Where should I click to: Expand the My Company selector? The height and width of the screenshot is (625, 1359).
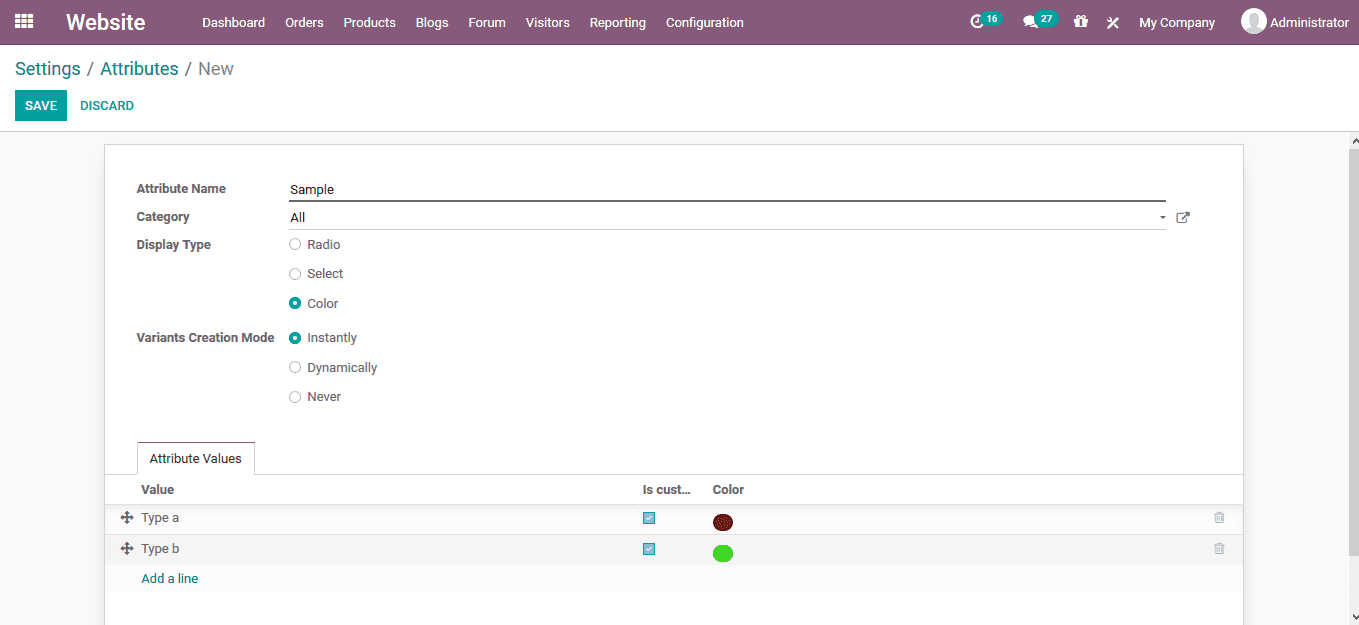(1177, 21)
